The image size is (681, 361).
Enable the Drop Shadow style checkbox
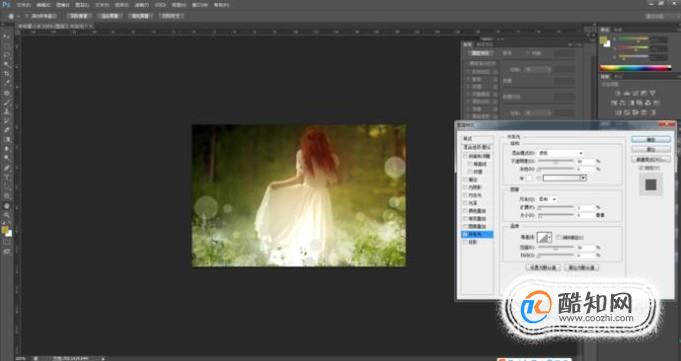click(465, 242)
